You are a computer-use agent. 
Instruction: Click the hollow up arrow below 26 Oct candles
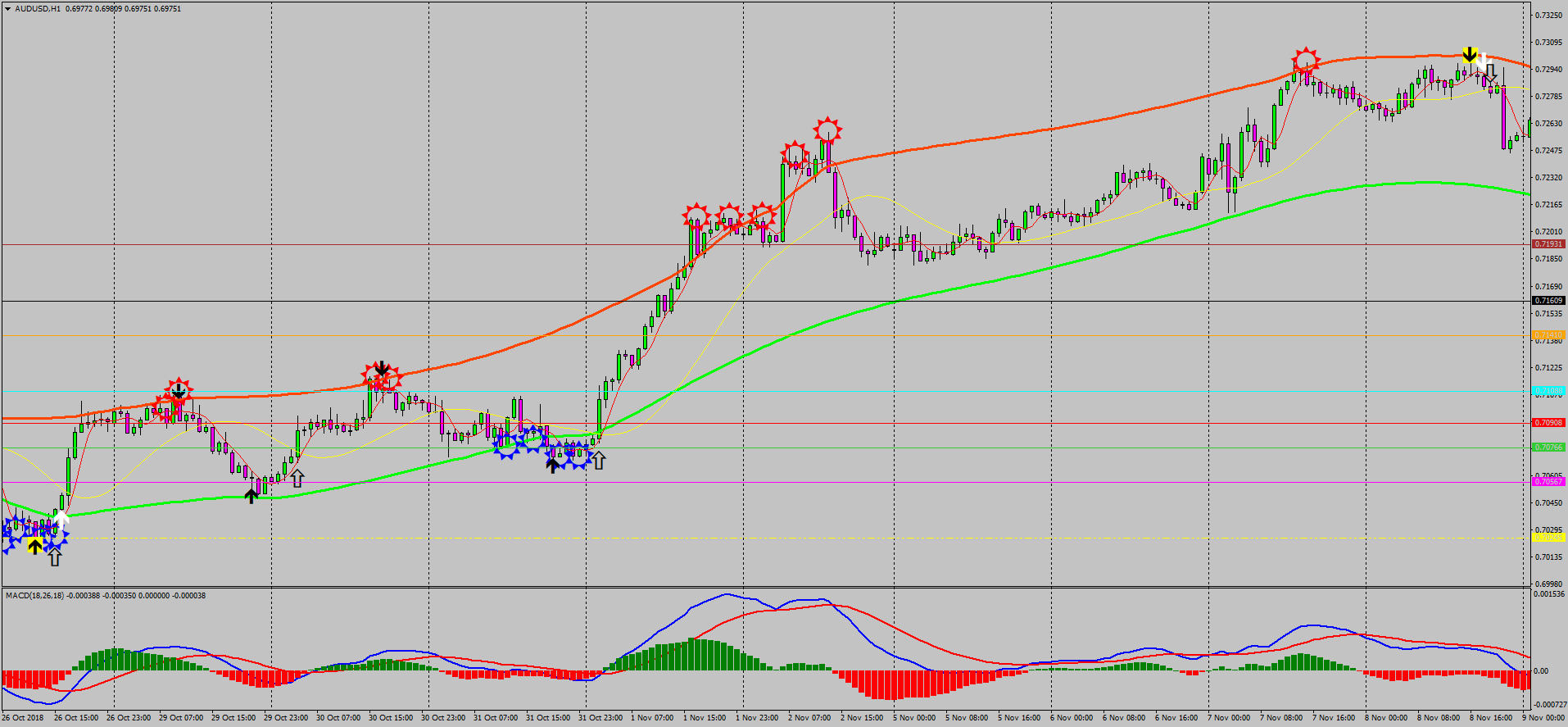[54, 557]
